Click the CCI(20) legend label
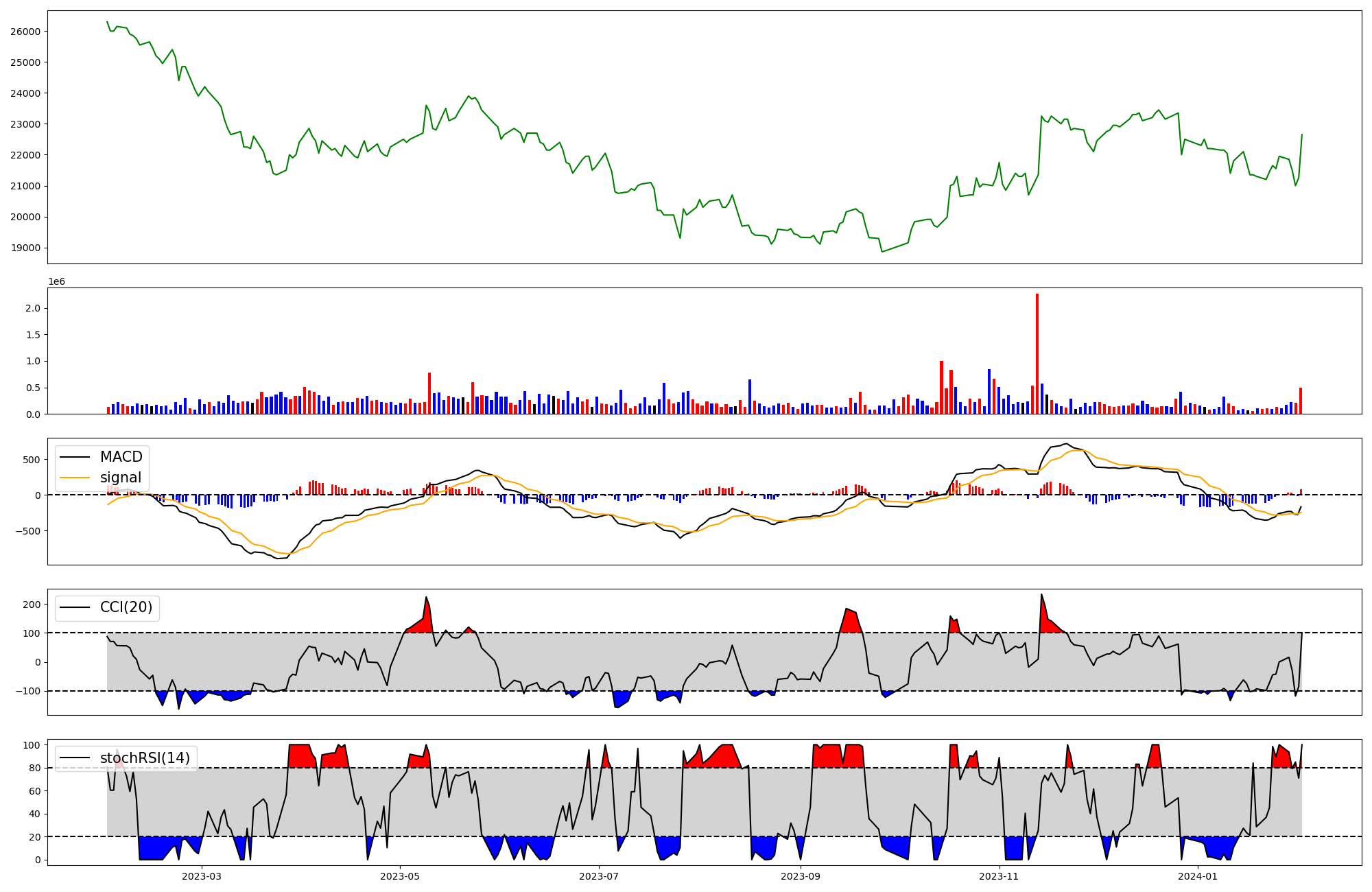 [x=126, y=607]
